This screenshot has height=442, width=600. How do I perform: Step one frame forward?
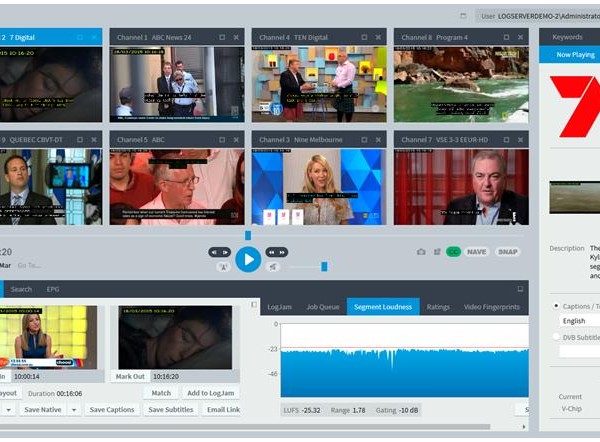coord(225,252)
